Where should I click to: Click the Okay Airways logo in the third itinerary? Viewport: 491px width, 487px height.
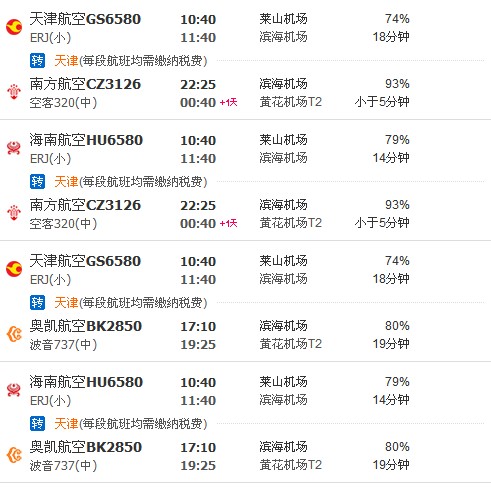click(14, 334)
